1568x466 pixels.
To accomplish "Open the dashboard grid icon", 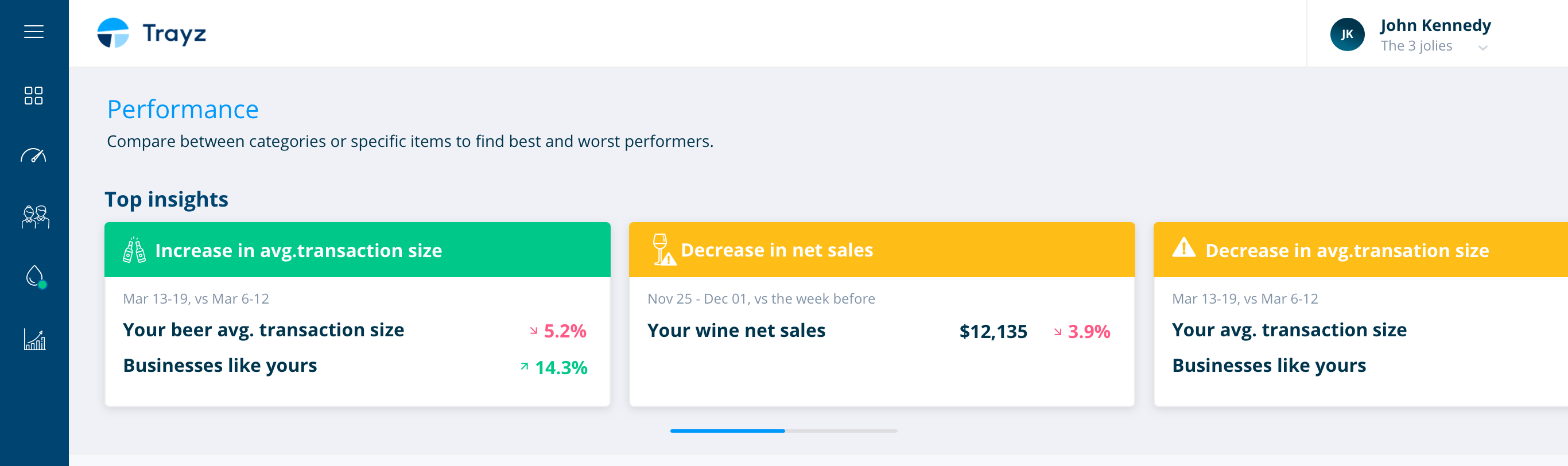I will point(33,95).
